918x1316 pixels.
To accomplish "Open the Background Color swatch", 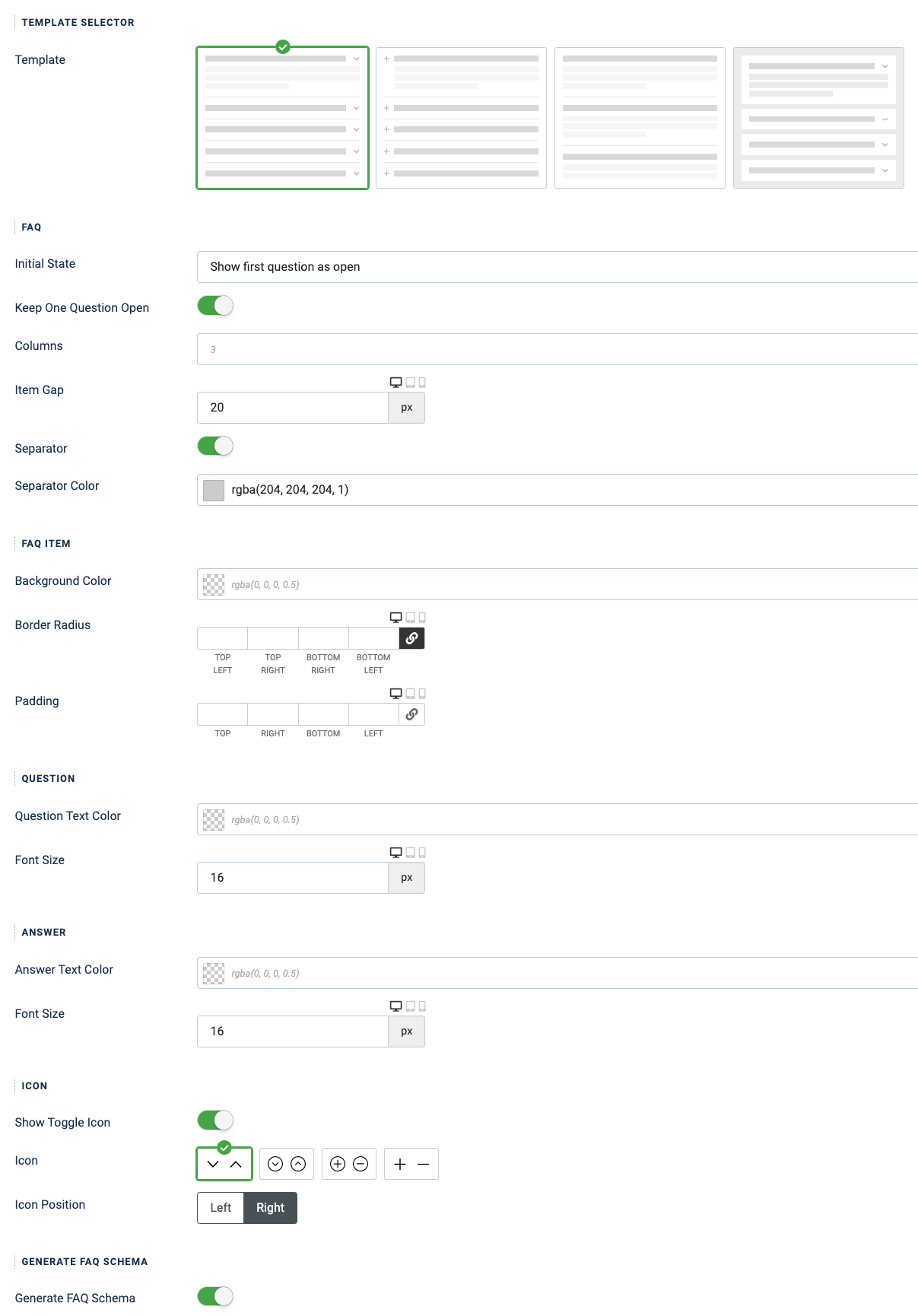I will (214, 584).
